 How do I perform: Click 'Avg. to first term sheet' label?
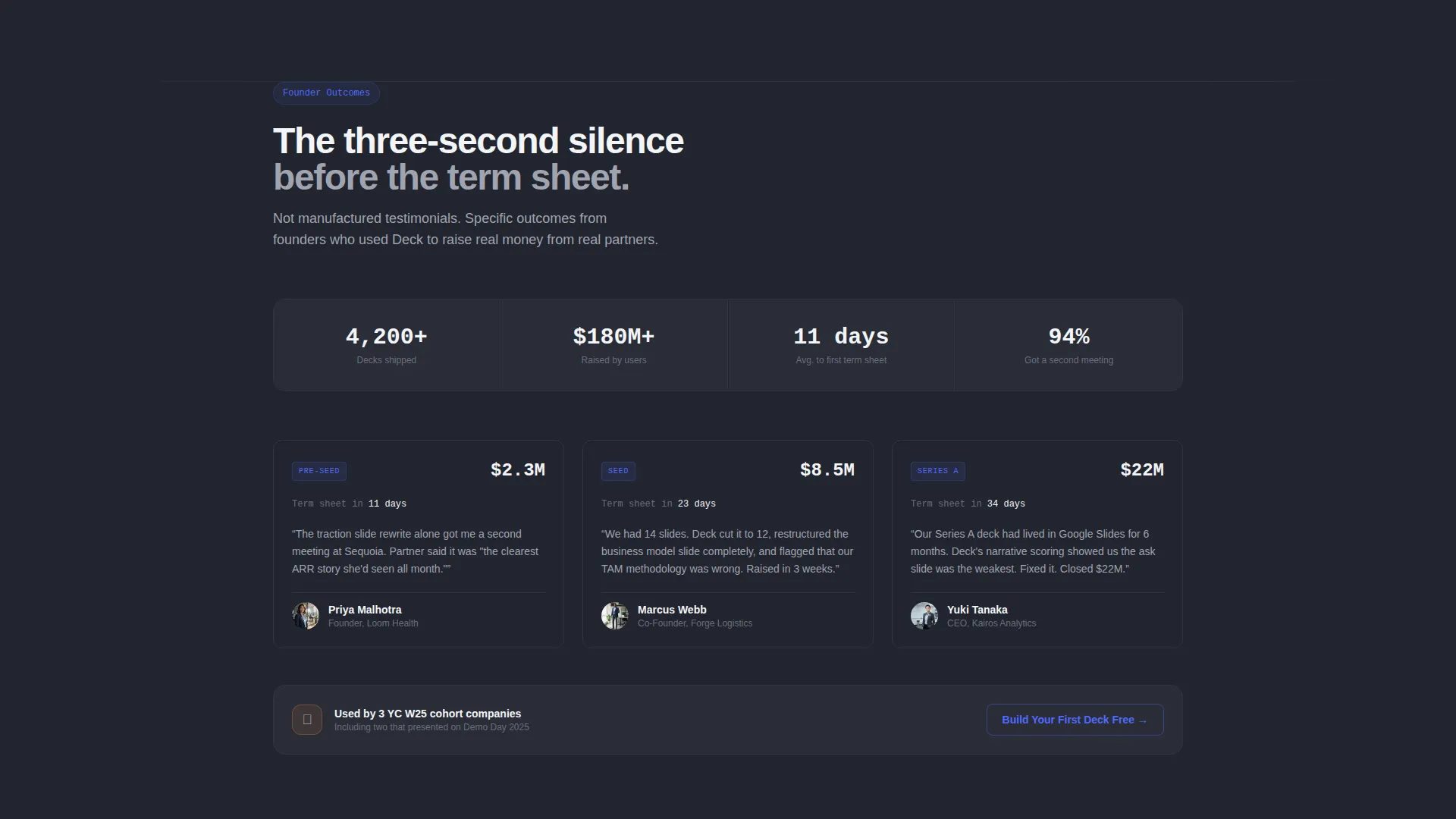coord(841,360)
